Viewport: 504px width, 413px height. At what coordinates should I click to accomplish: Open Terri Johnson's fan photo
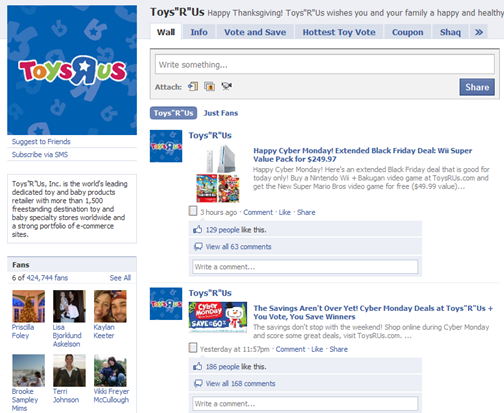69,370
